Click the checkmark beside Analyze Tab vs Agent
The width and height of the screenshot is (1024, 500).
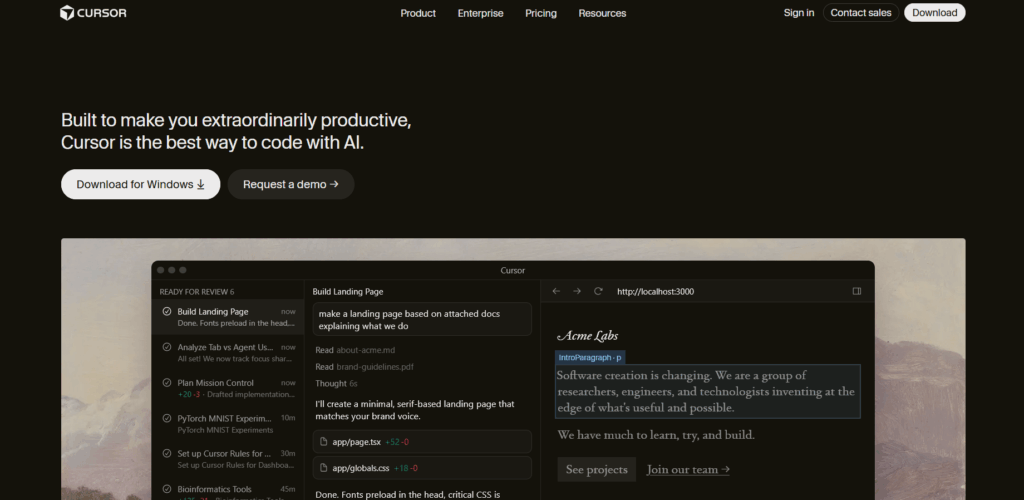click(x=167, y=347)
